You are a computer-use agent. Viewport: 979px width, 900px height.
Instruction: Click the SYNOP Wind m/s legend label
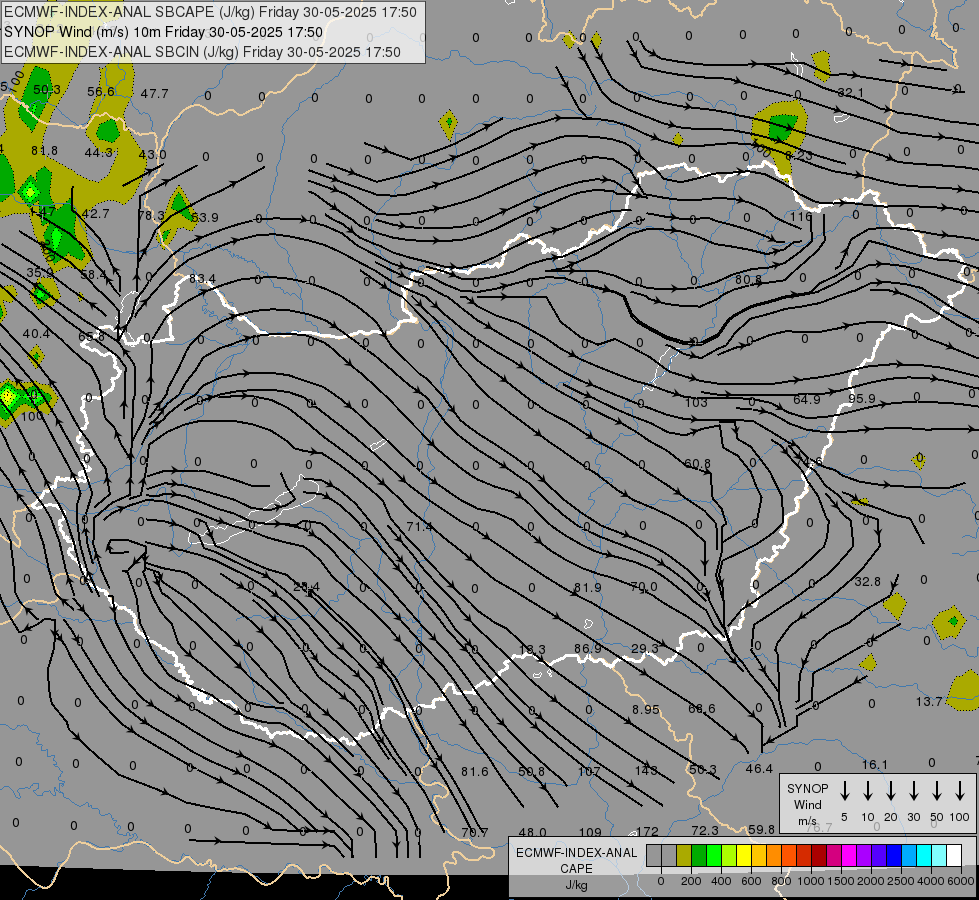tap(807, 805)
